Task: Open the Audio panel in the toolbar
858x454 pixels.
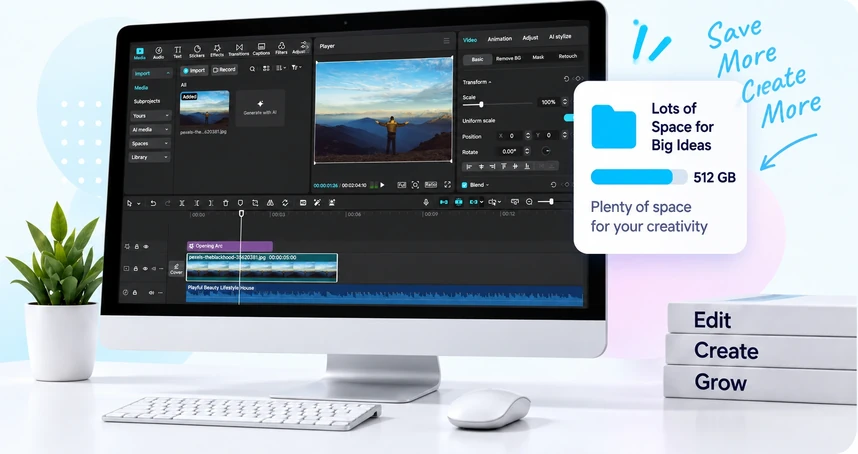Action: click(158, 53)
